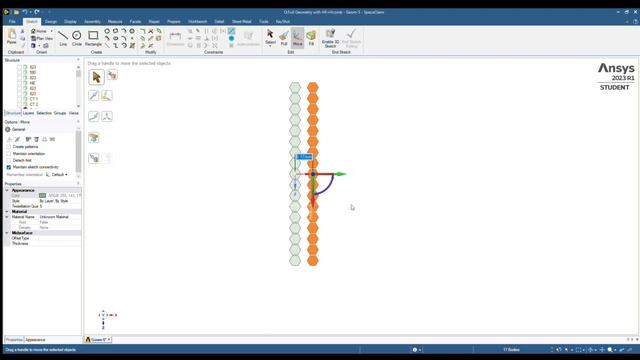
Task: Open the Selection panel tab
Action: coord(44,113)
